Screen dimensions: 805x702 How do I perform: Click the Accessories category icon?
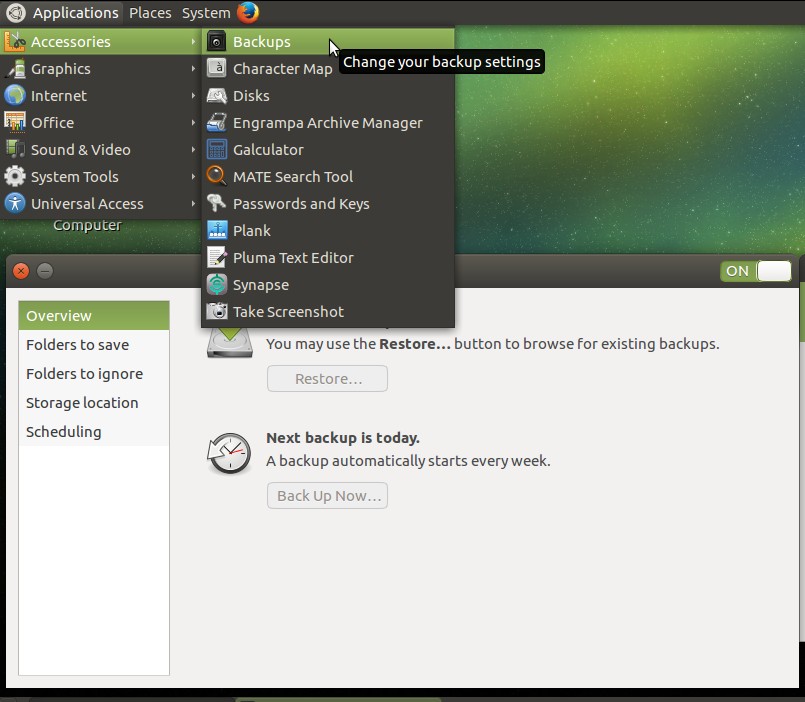(x=15, y=42)
